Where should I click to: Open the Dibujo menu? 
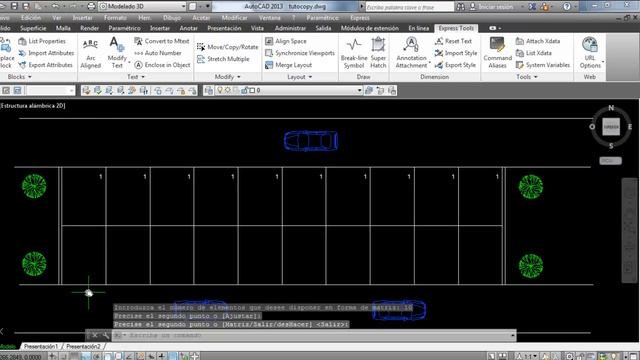tap(172, 18)
